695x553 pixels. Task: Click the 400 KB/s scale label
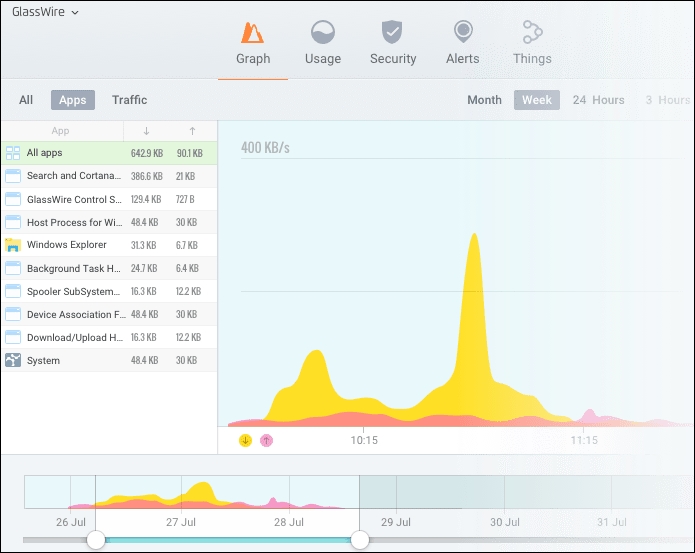[265, 148]
